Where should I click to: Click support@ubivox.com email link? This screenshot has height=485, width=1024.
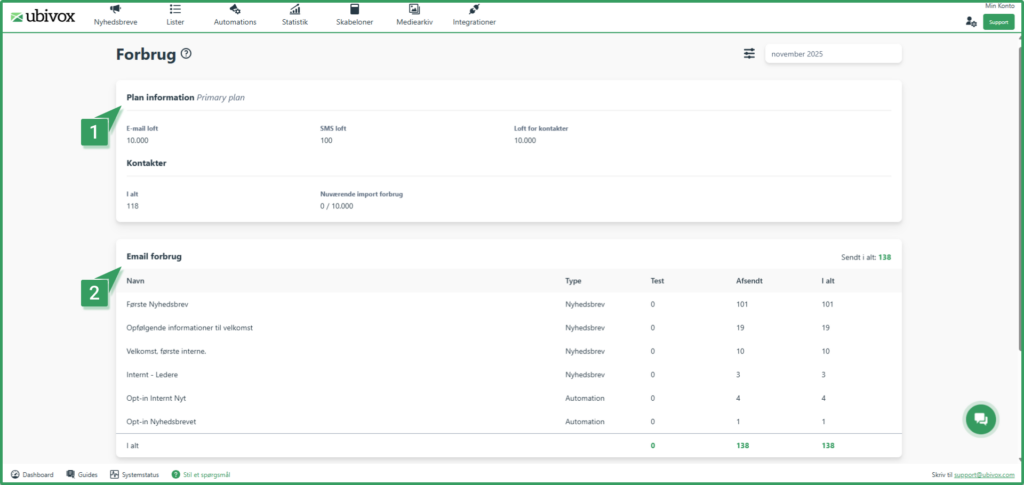pos(985,475)
